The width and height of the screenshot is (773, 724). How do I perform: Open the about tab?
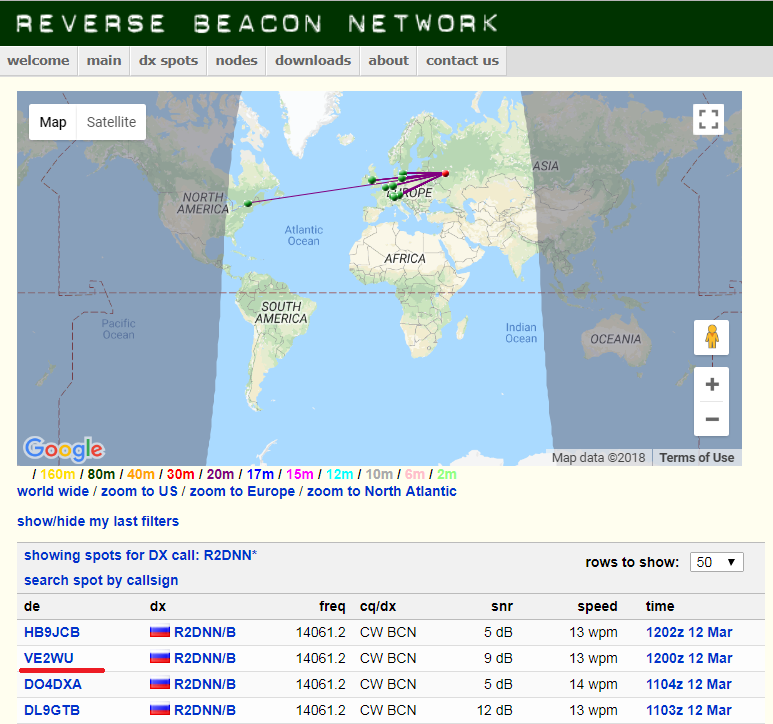tap(388, 61)
